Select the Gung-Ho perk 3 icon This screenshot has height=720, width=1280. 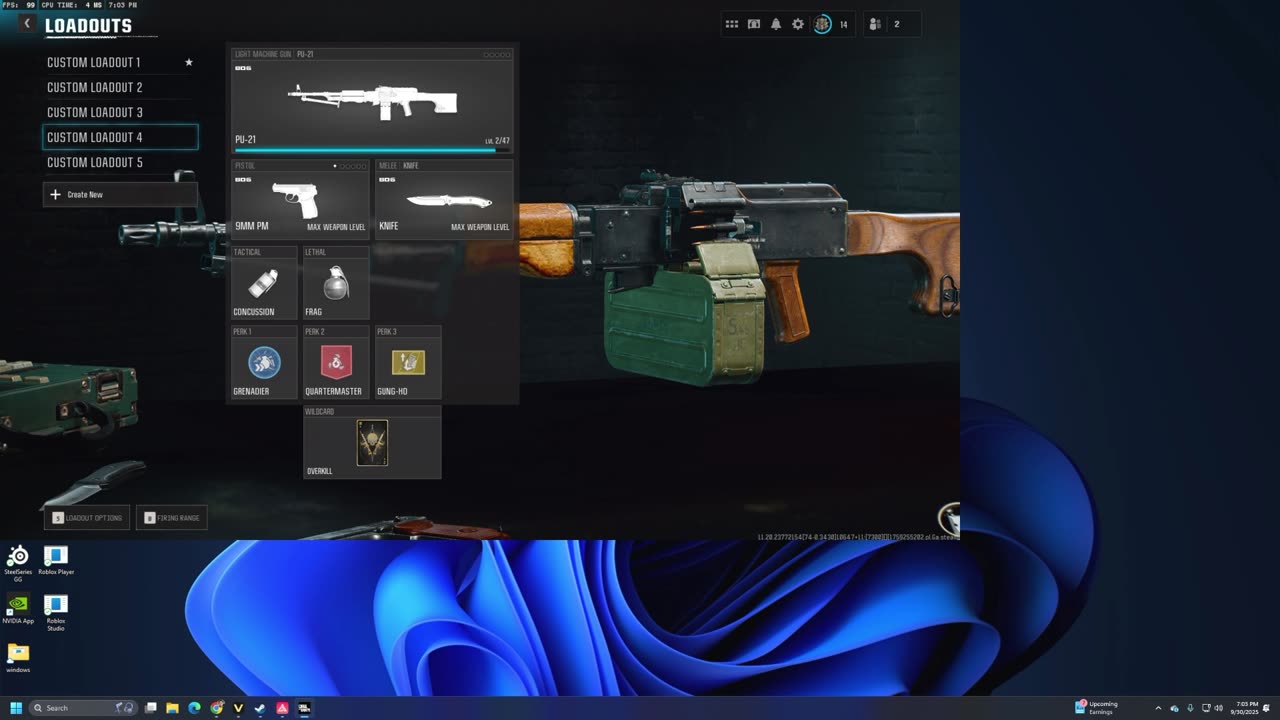click(408, 362)
